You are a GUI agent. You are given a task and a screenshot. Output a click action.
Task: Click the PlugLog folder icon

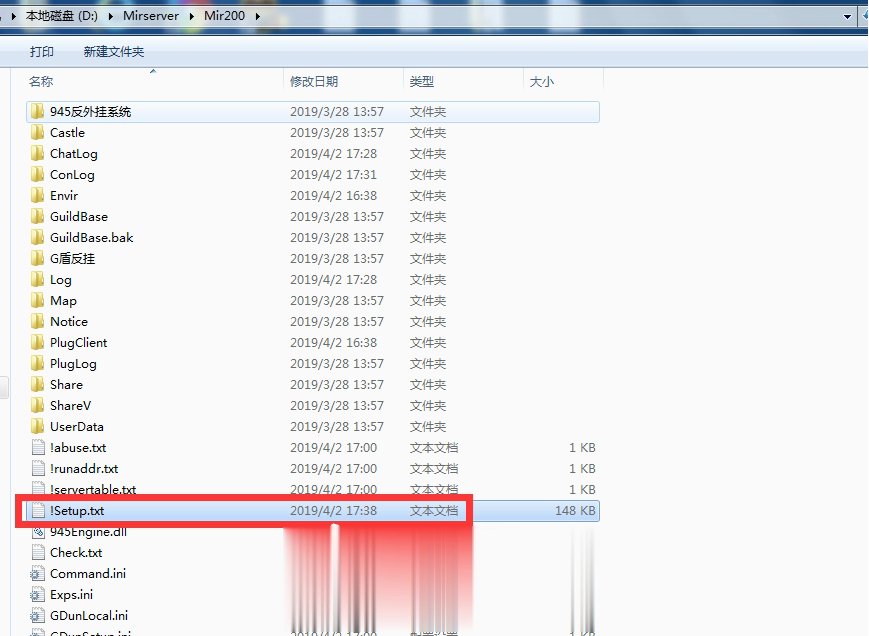pos(37,364)
